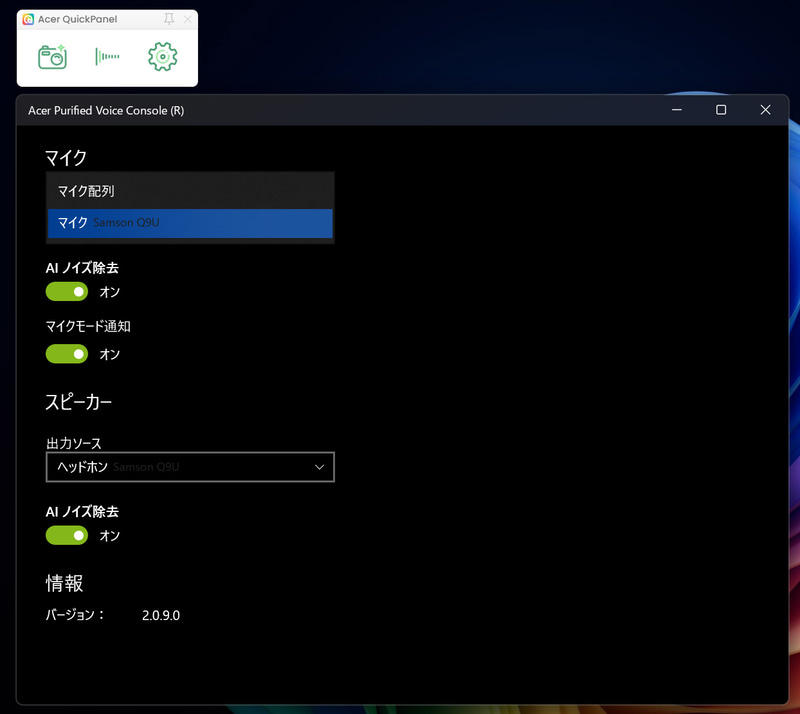Viewport: 800px width, 714px height.
Task: Minimize the Acer Purified Voice Console window
Action: [677, 110]
